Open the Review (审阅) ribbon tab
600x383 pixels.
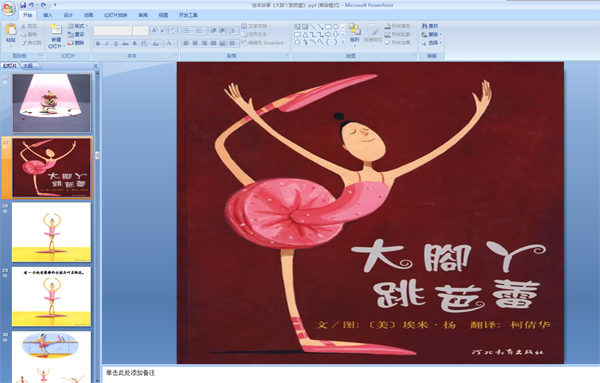pos(143,15)
